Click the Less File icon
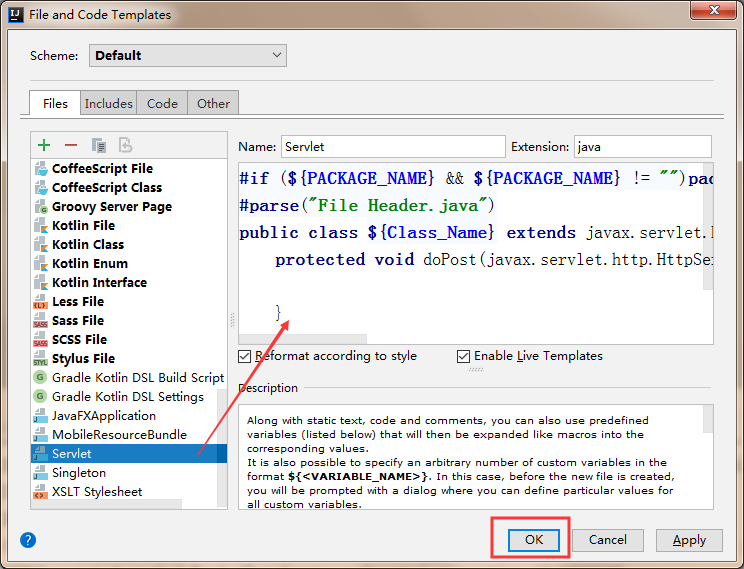 click(x=41, y=301)
